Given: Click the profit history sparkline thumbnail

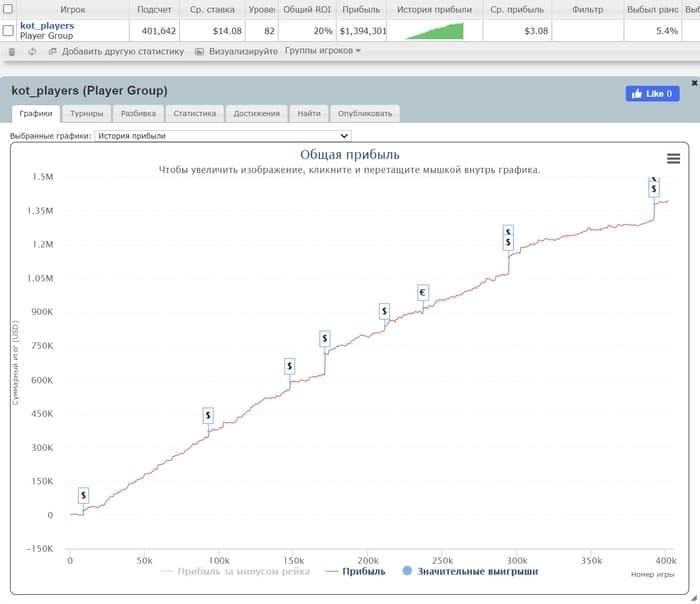Looking at the screenshot, I should click(x=434, y=31).
